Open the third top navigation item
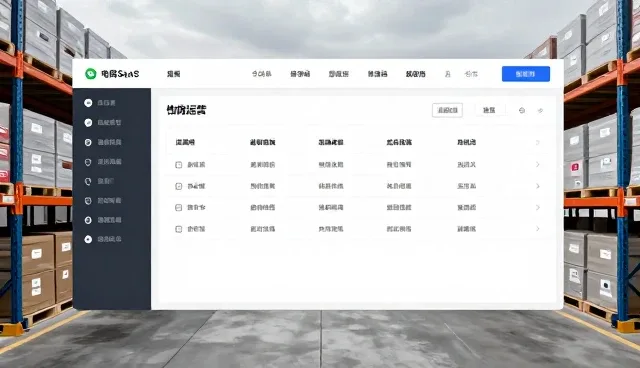 click(x=300, y=74)
